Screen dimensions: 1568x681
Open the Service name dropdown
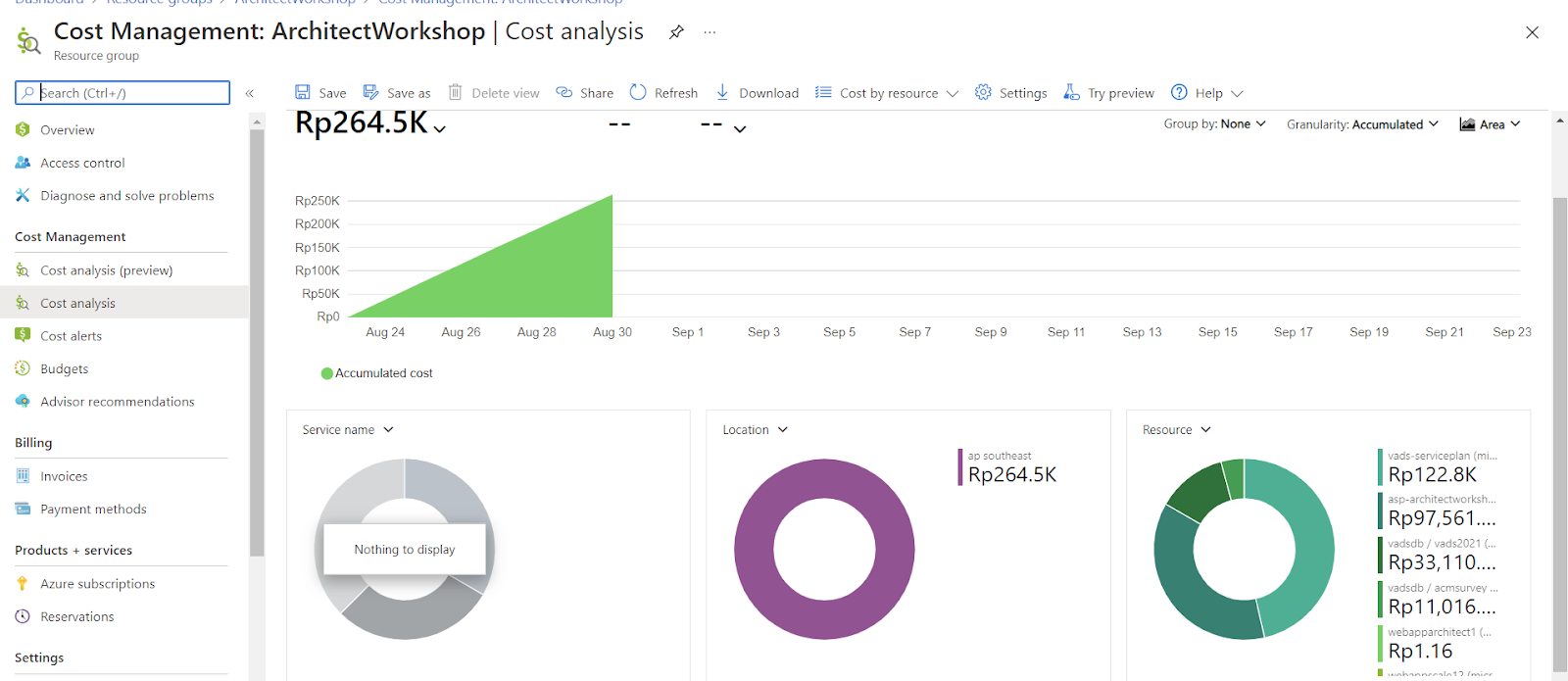tap(348, 430)
